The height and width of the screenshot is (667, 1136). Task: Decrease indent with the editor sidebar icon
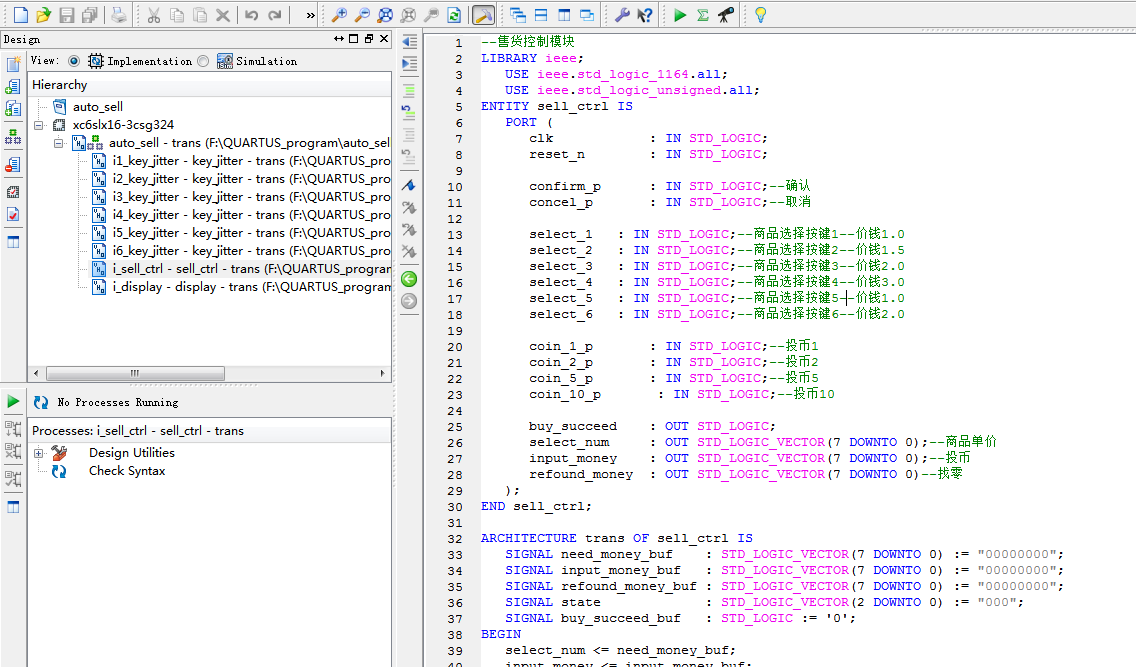[x=409, y=42]
